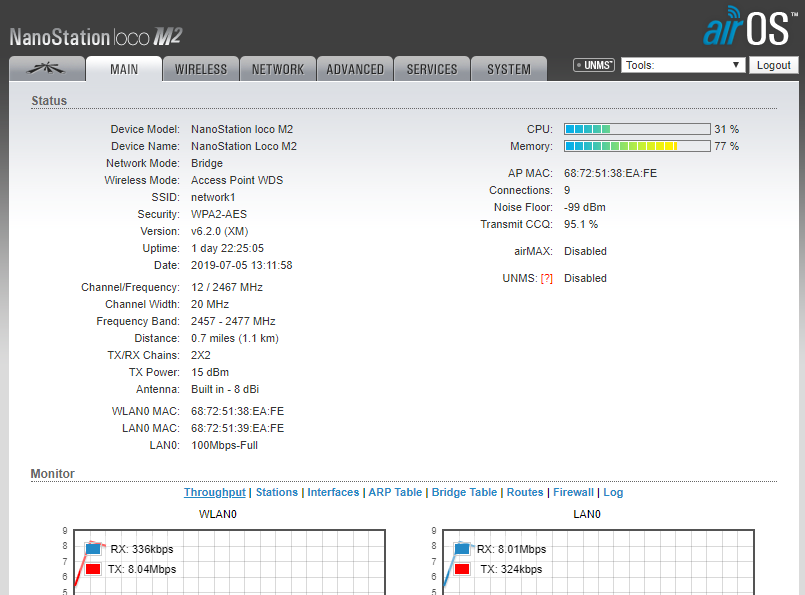Open the Log link
This screenshot has width=805, height=595.
click(x=613, y=492)
